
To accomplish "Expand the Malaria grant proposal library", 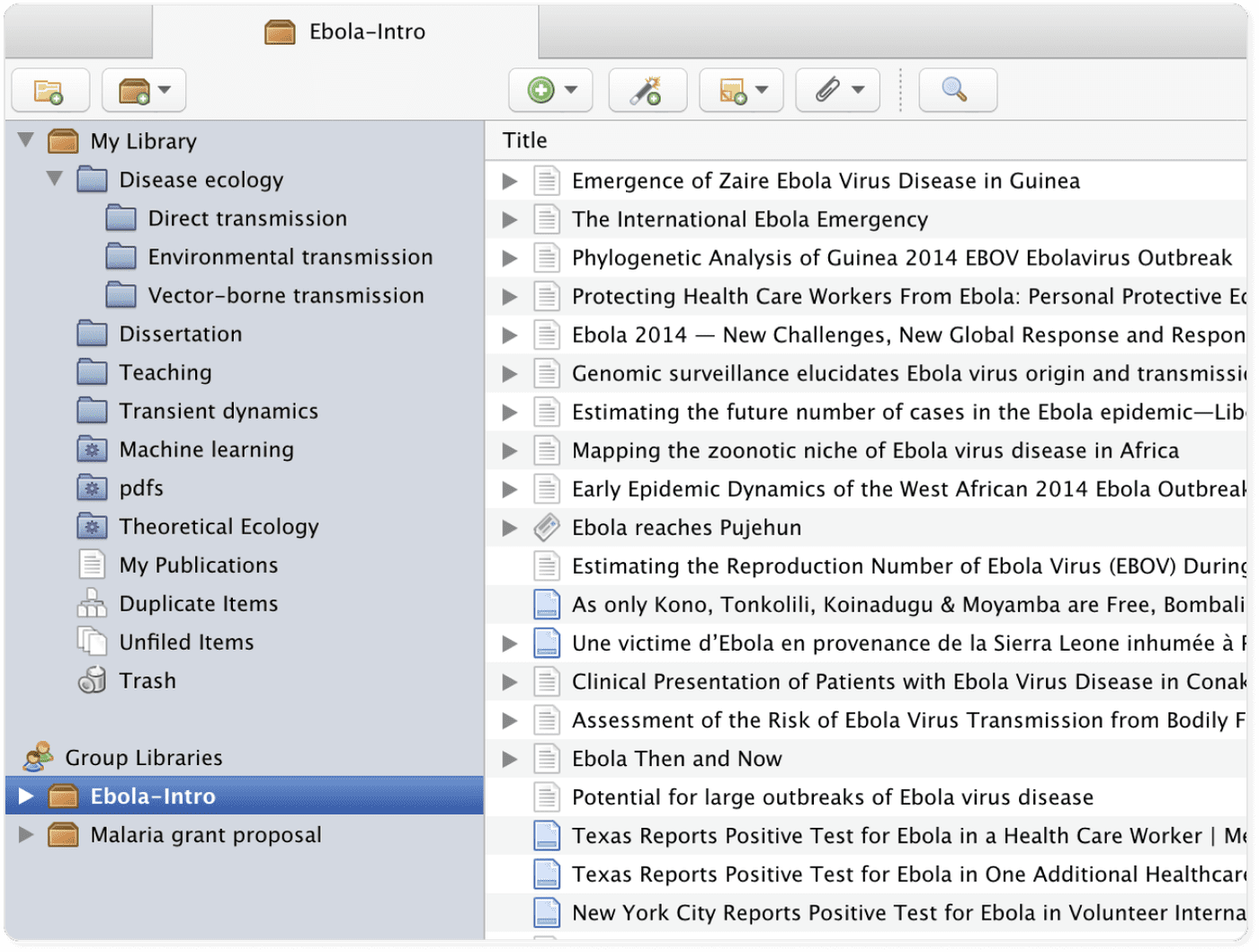I will click(x=26, y=834).
